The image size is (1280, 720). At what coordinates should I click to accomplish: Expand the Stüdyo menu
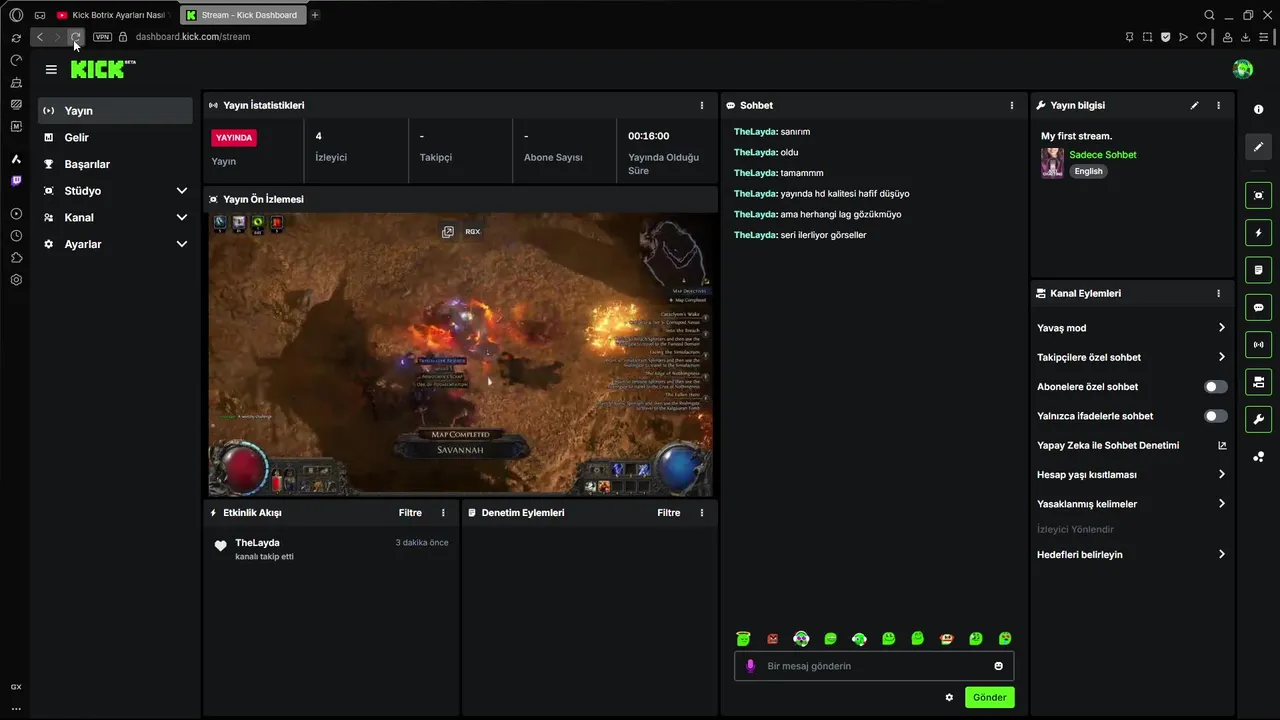(x=115, y=191)
